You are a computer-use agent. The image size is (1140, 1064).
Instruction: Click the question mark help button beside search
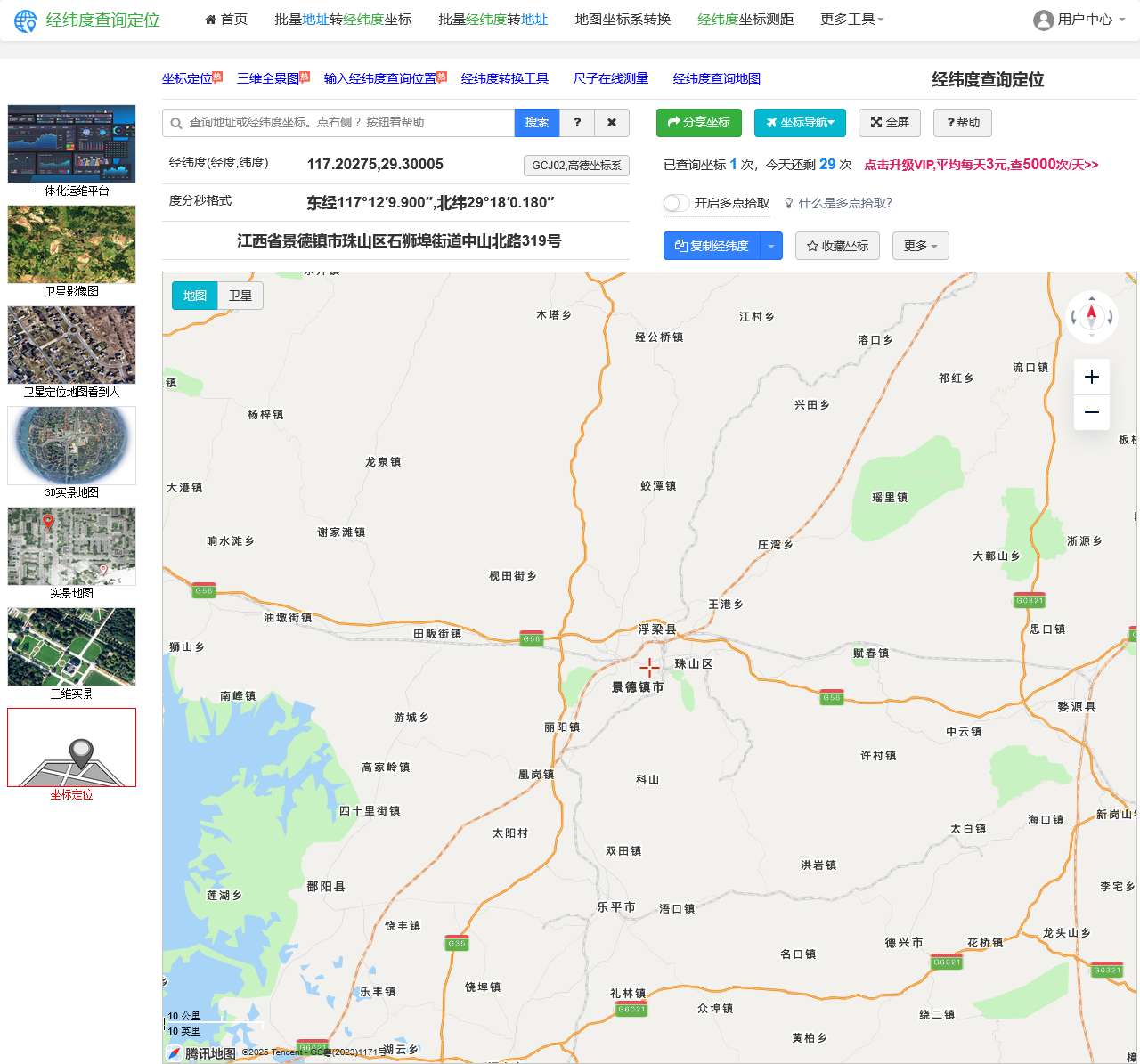pyautogui.click(x=577, y=123)
